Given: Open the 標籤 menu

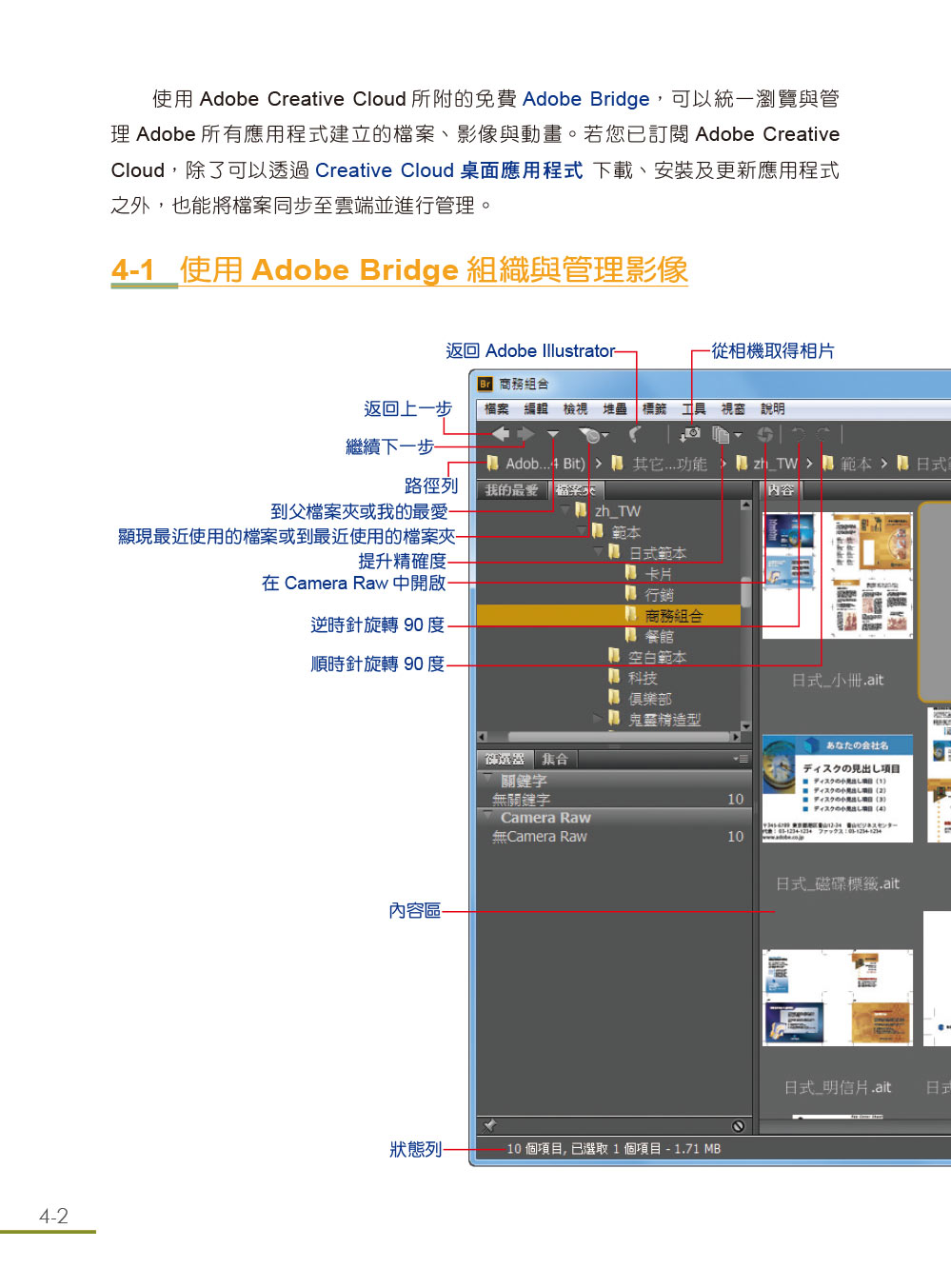Looking at the screenshot, I should pos(654,409).
